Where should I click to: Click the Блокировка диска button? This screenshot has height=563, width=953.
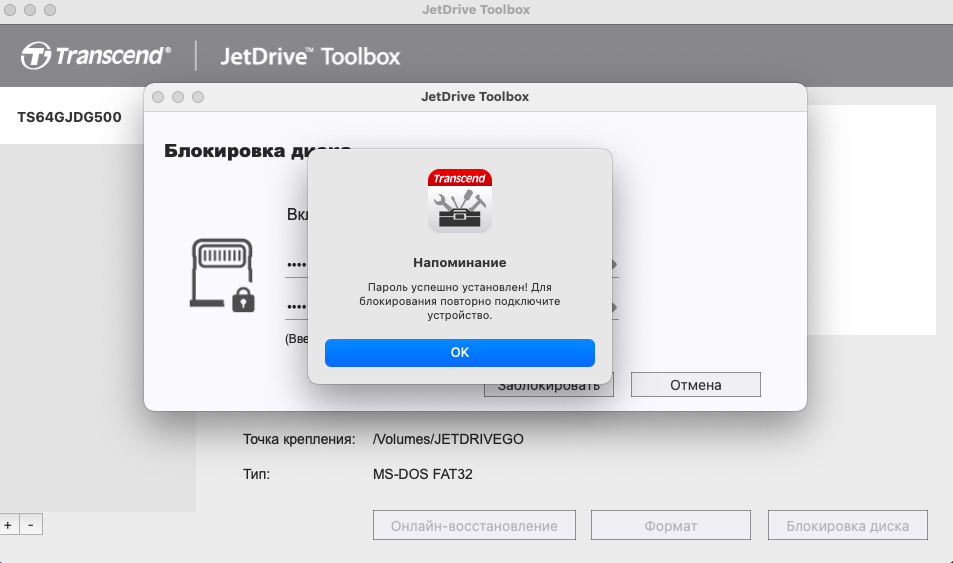848,526
